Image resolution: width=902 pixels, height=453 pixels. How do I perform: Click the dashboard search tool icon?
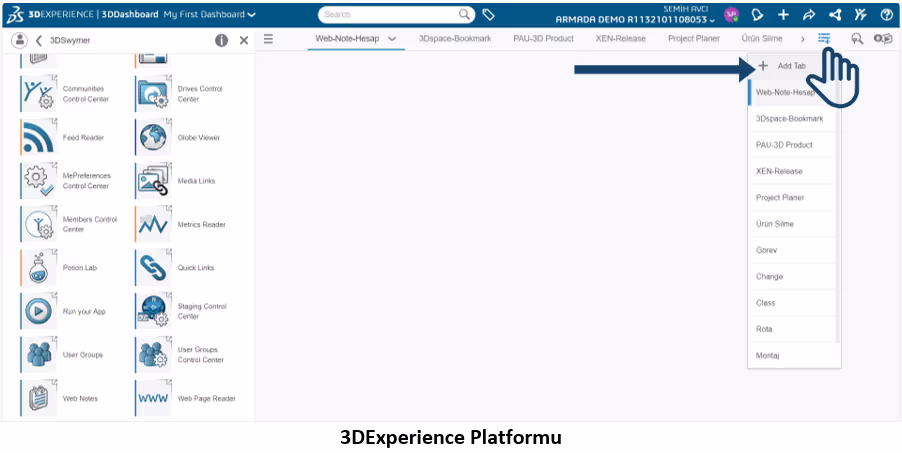(x=857, y=39)
